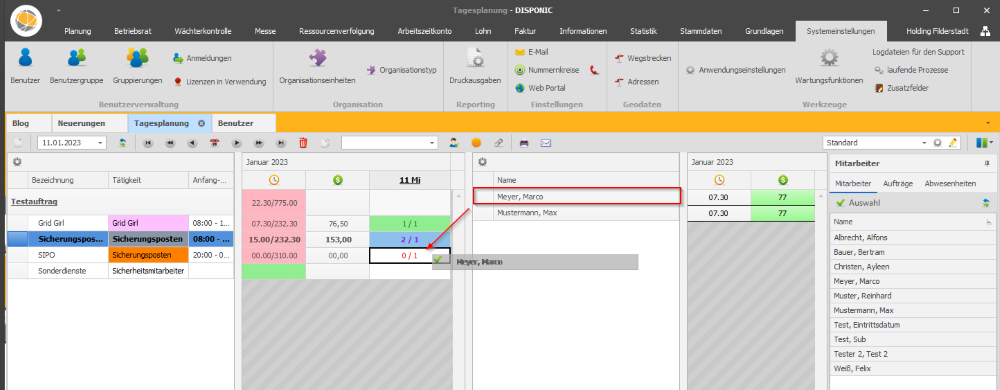Click the settings gear above the Name column

(x=483, y=162)
